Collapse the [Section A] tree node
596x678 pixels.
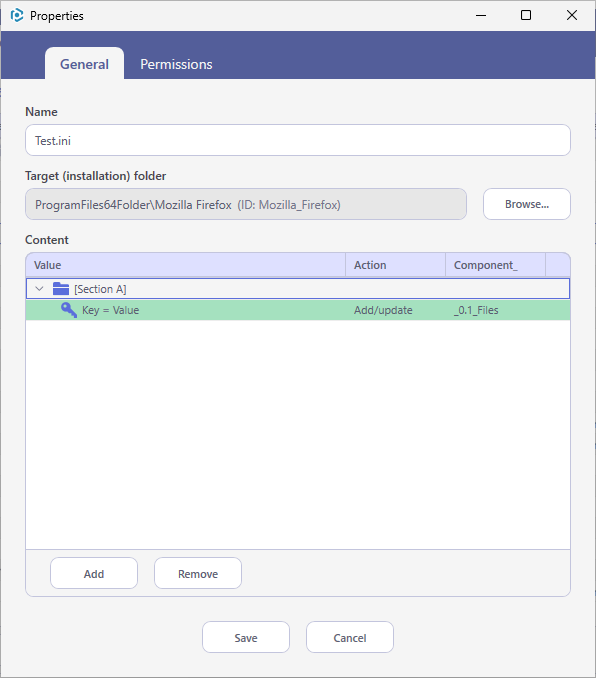(39, 288)
